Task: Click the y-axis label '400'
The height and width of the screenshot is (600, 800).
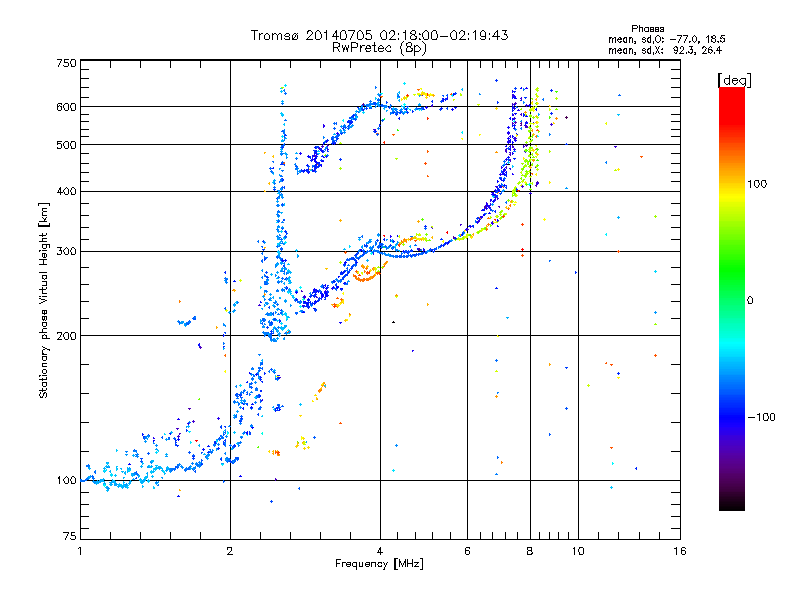Action: coord(66,192)
